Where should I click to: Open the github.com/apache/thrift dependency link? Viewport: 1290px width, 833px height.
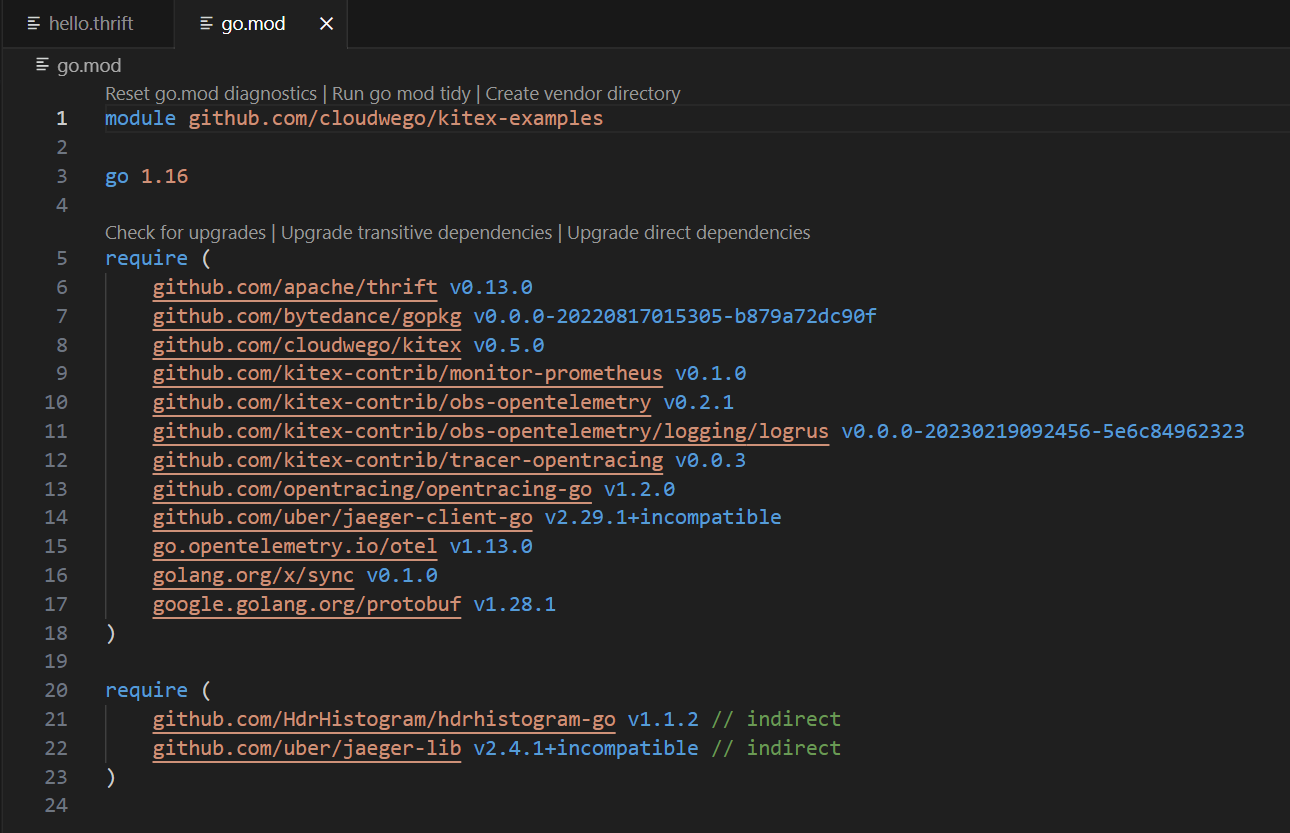coord(294,287)
